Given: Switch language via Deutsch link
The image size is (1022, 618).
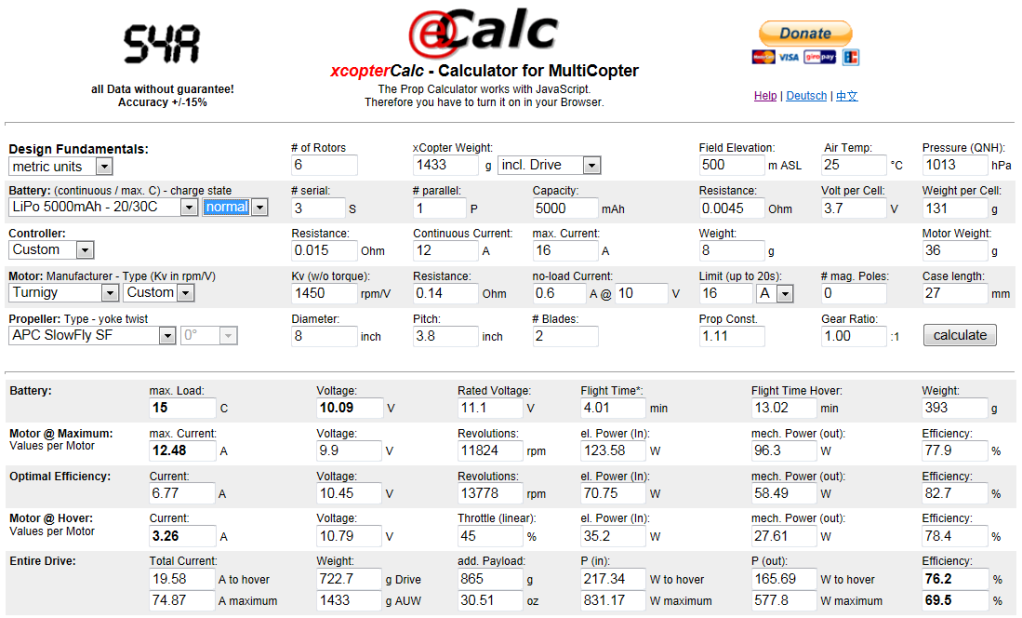Looking at the screenshot, I should pyautogui.click(x=806, y=96).
